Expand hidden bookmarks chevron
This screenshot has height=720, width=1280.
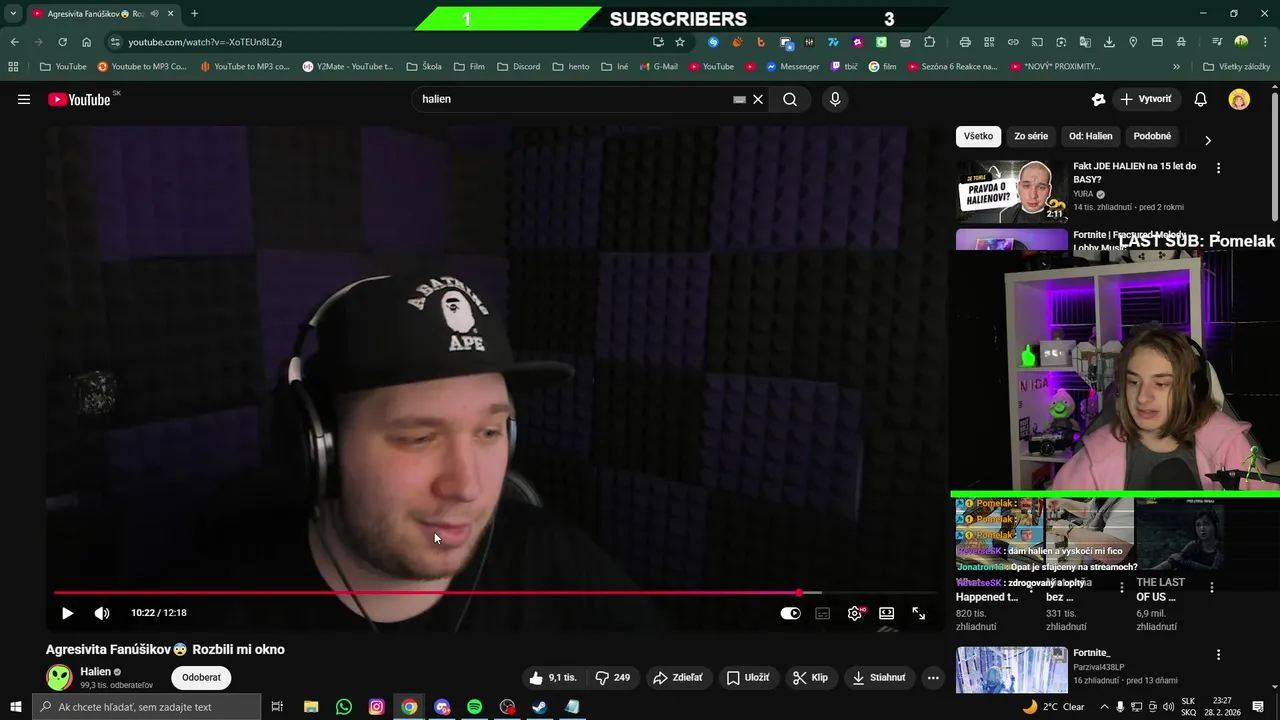pyautogui.click(x=1176, y=67)
